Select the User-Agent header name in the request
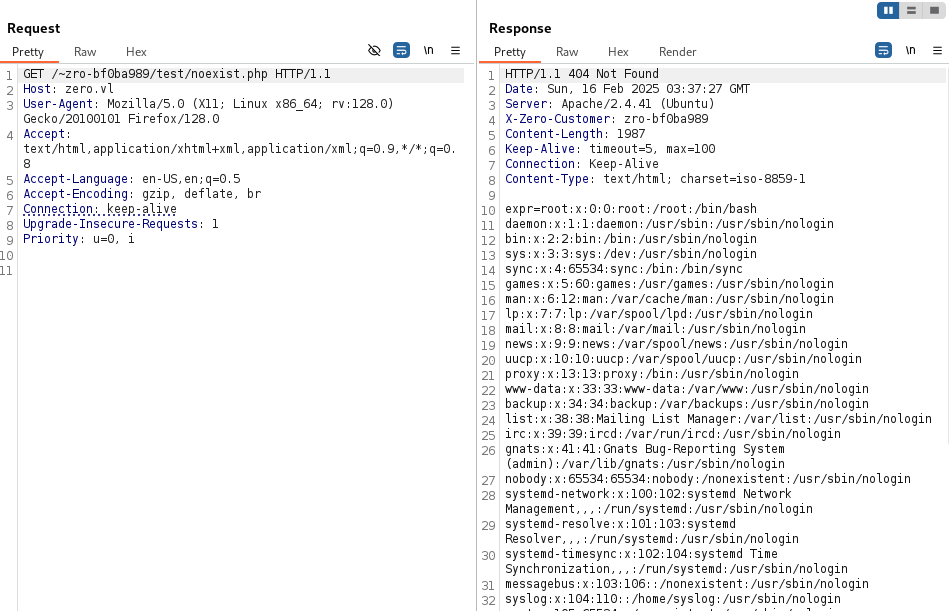The height and width of the screenshot is (611, 949). point(58,104)
